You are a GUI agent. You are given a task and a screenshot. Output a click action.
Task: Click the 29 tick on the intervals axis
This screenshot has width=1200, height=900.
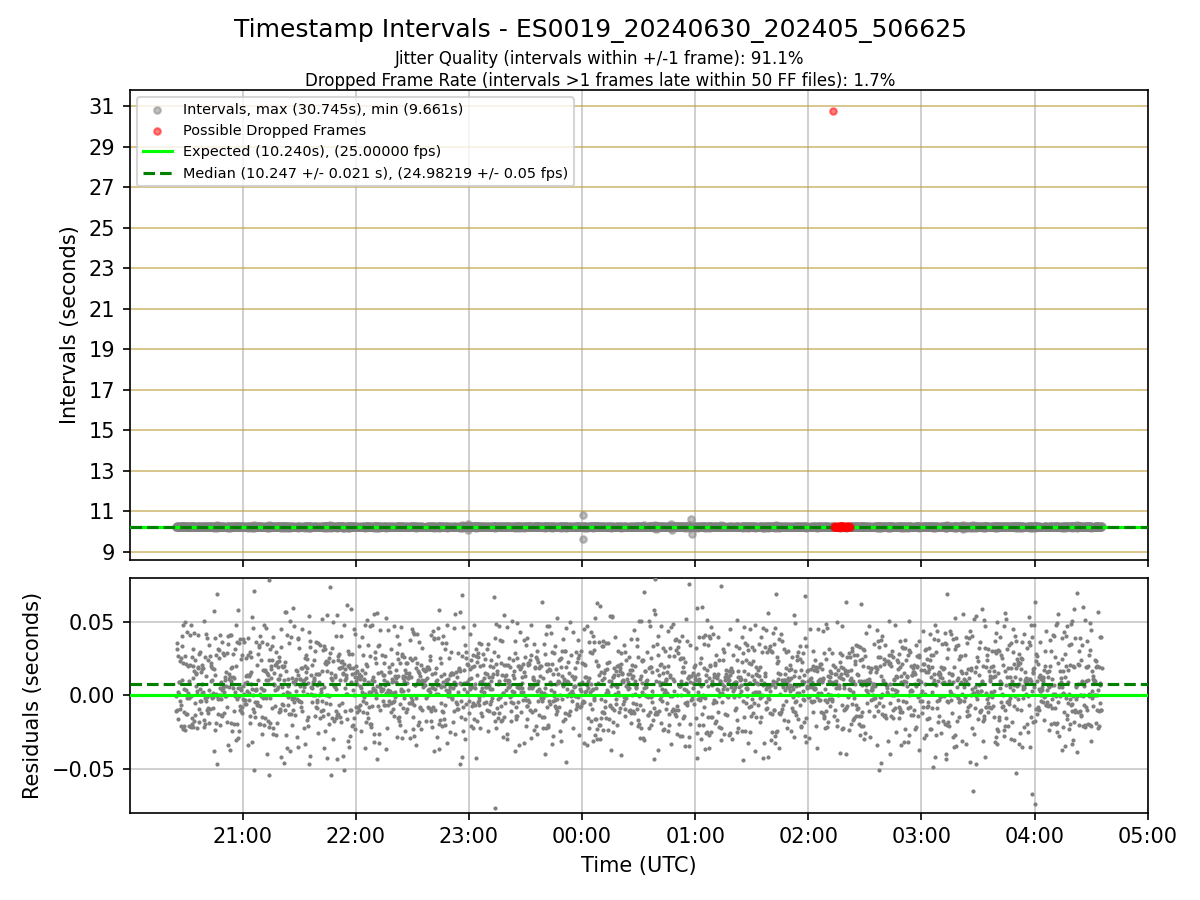[102, 147]
